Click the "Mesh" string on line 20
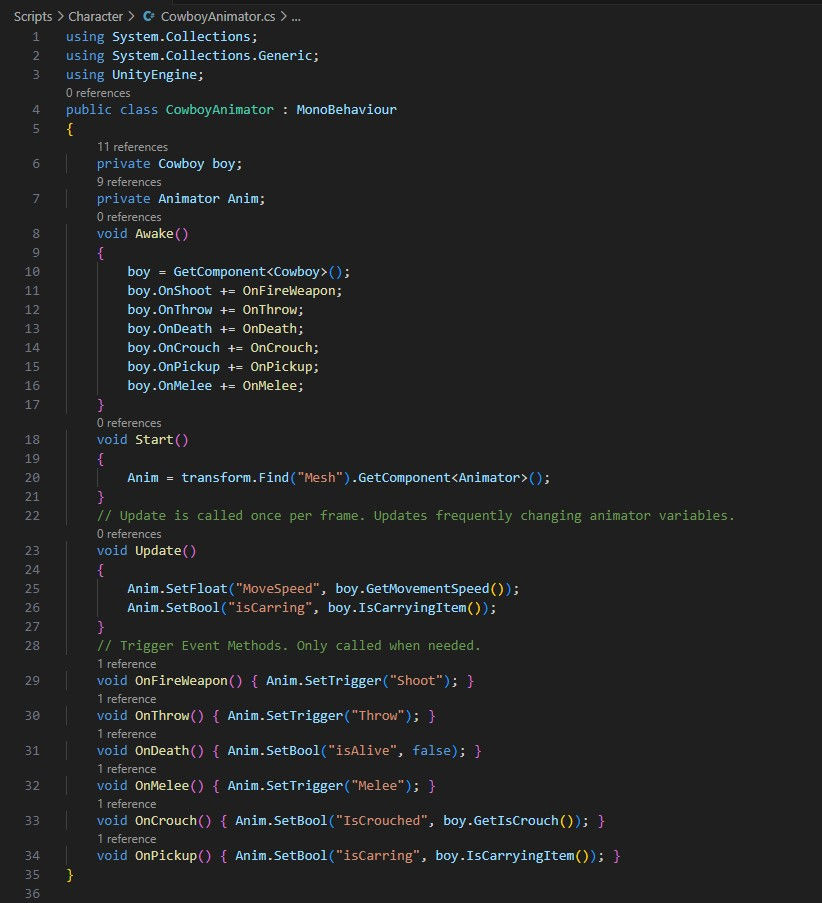The height and width of the screenshot is (903, 822). (320, 478)
